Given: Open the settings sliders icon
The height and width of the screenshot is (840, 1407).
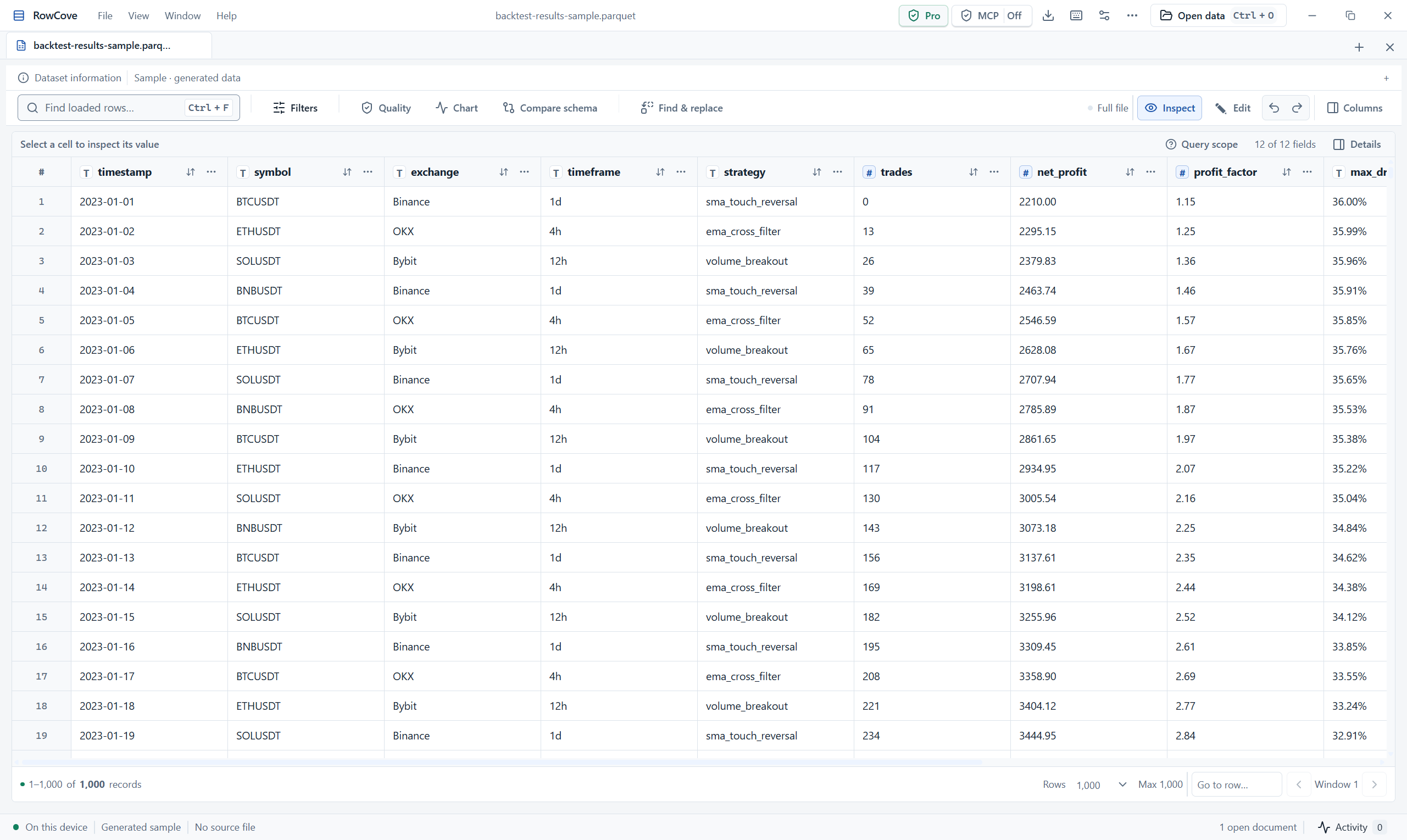Looking at the screenshot, I should pyautogui.click(x=1104, y=16).
